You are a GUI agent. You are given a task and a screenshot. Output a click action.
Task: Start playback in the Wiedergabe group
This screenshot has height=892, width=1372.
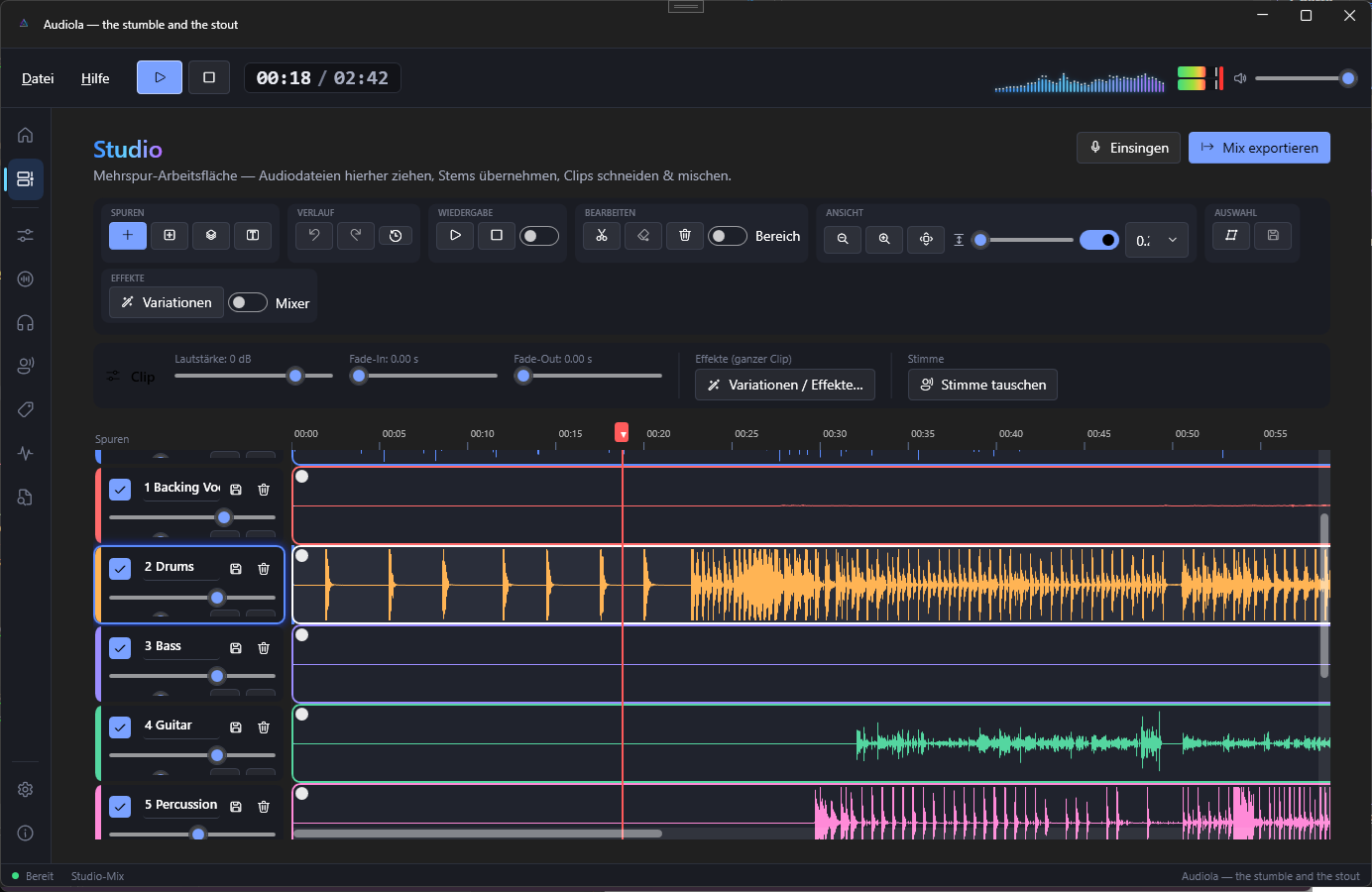point(455,235)
